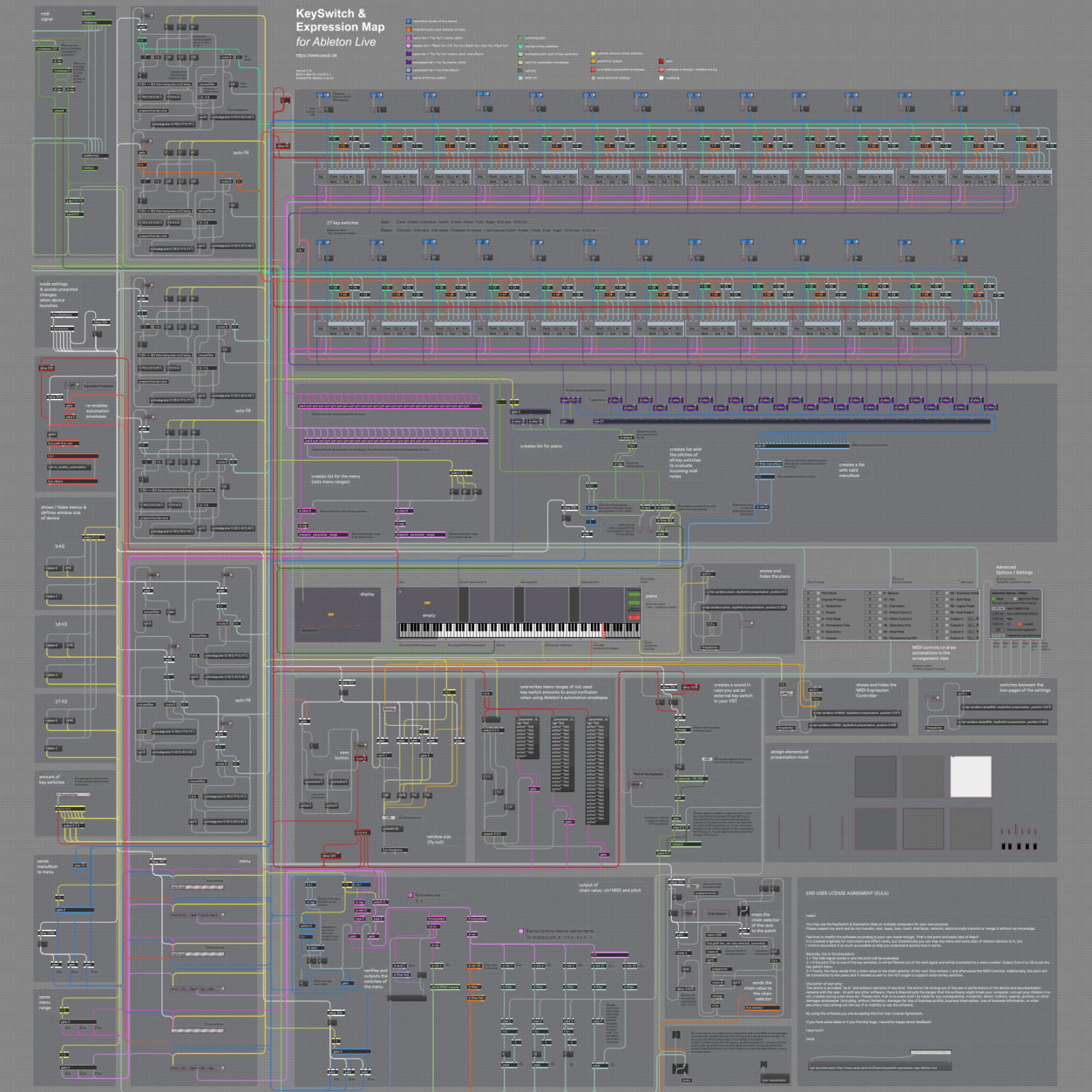Viewport: 1092px width, 1092px height.
Task: Click the green incoming pitch legend swatch
Action: point(520,38)
